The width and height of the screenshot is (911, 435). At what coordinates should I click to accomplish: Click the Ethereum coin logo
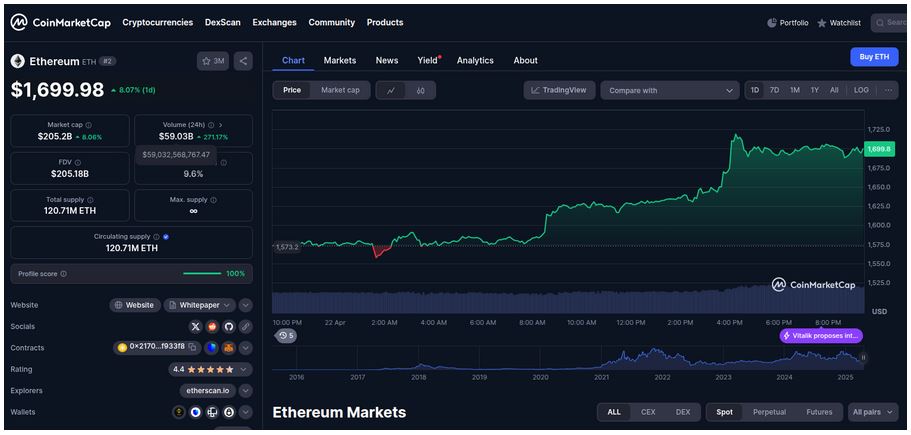(x=18, y=61)
